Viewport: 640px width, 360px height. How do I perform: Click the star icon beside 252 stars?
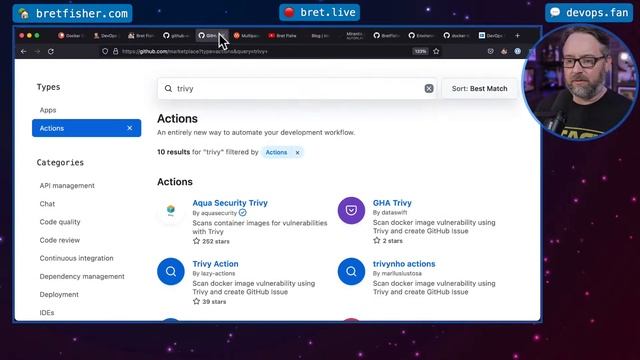(196, 241)
